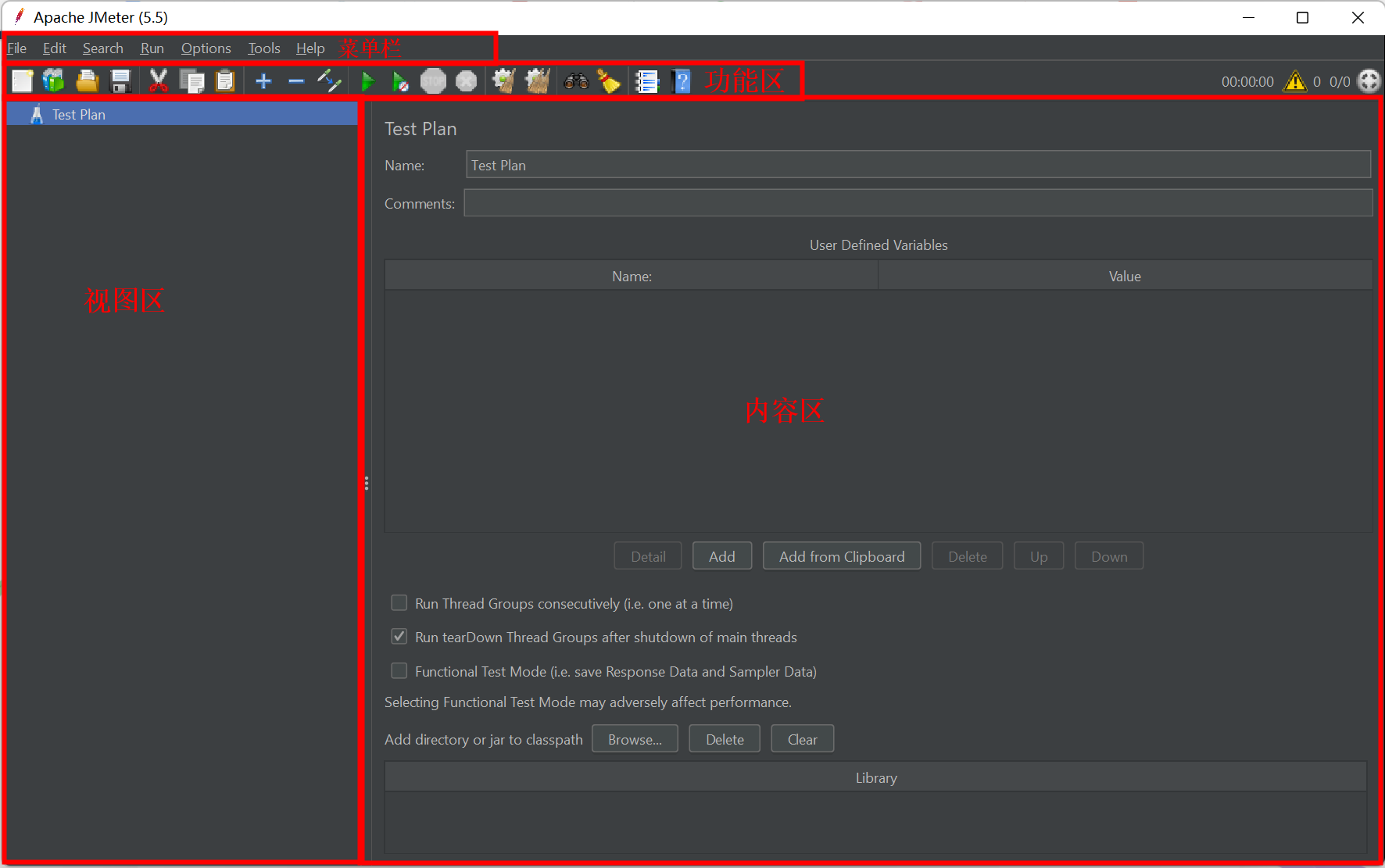Click the Comments input field
The width and height of the screenshot is (1385, 868).
pos(918,203)
